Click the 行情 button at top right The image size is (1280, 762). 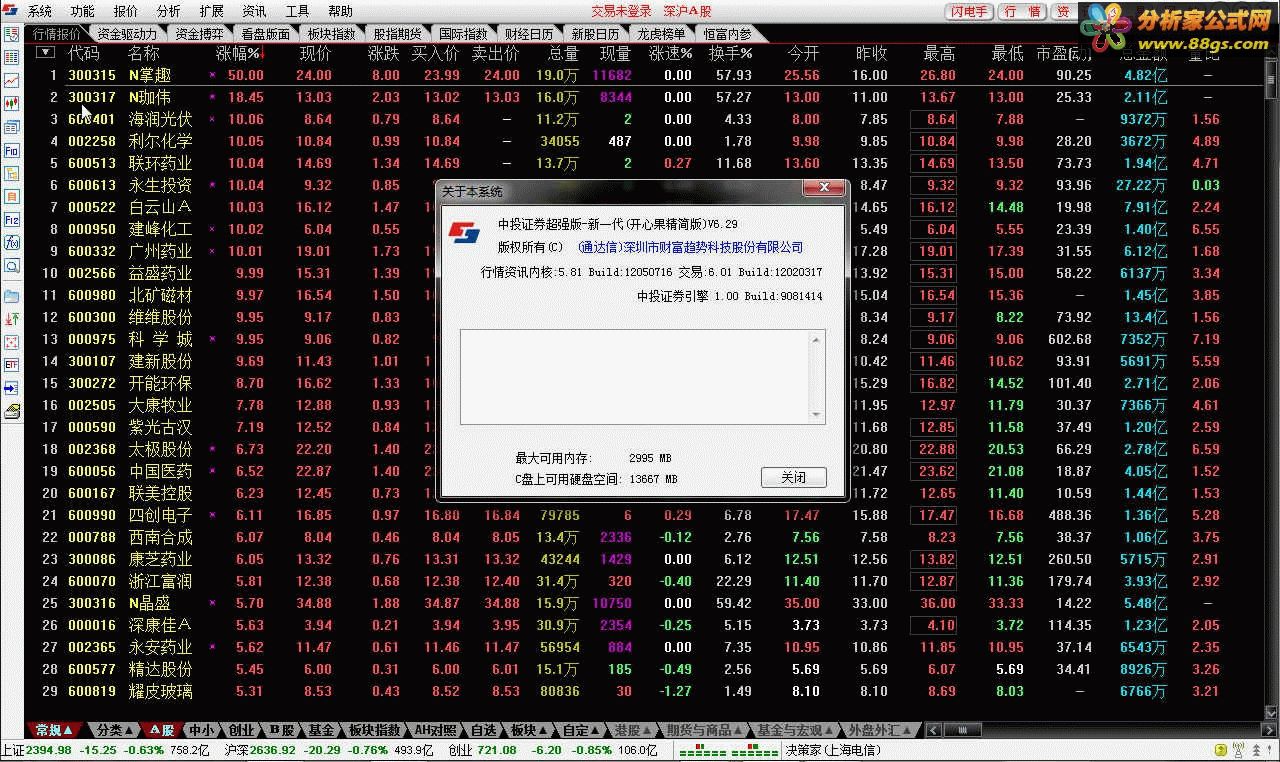tap(1023, 12)
